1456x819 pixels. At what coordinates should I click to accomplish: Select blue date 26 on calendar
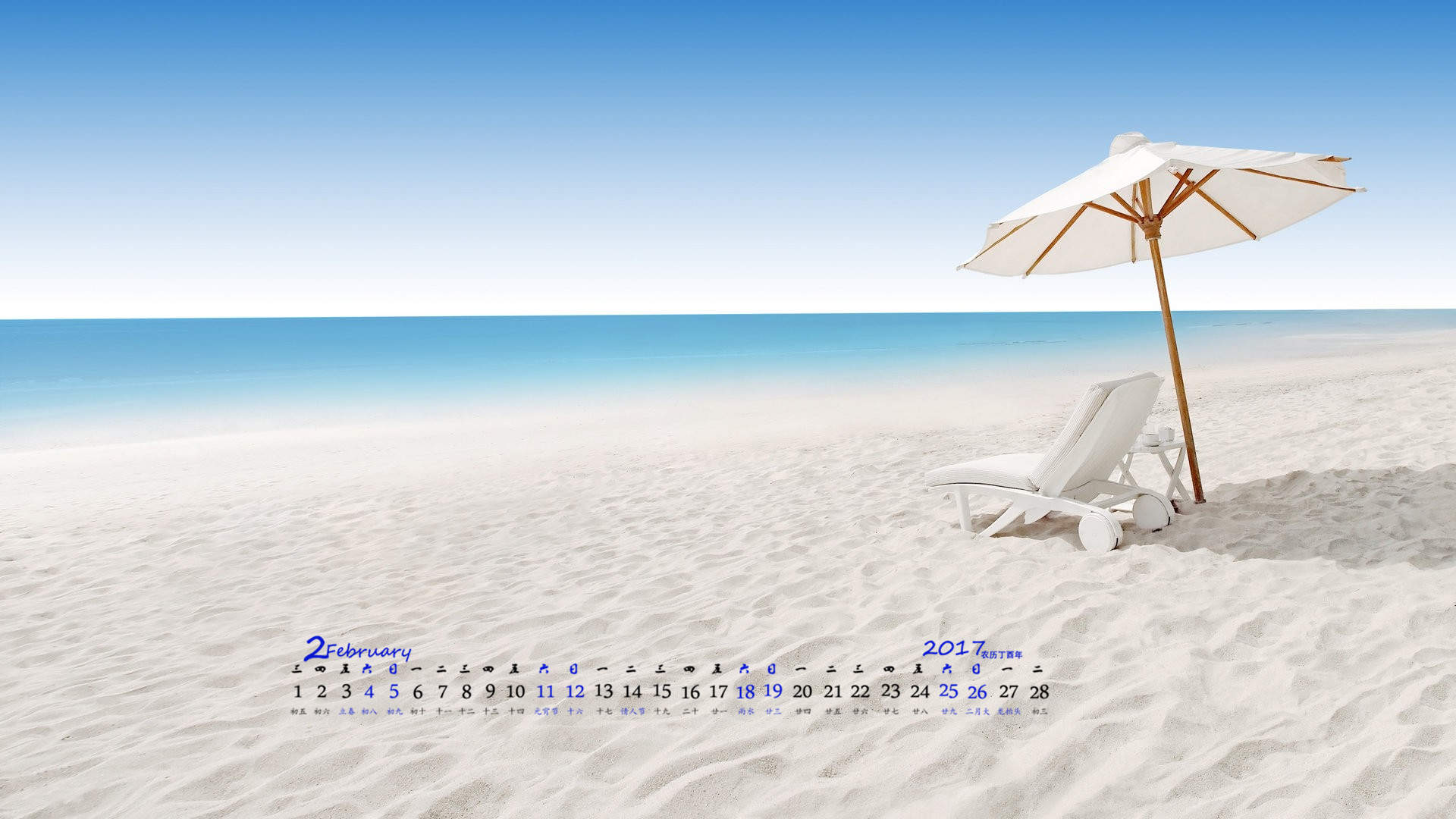pyautogui.click(x=977, y=692)
